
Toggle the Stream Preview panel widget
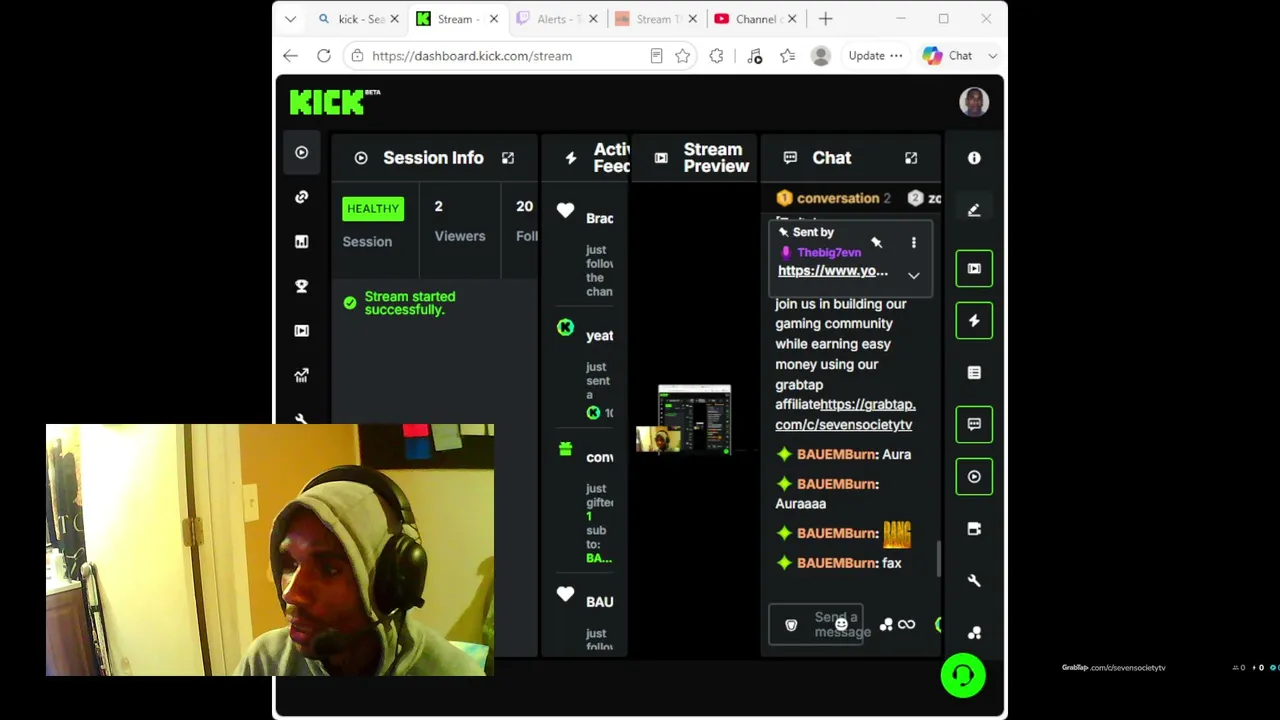tap(974, 268)
